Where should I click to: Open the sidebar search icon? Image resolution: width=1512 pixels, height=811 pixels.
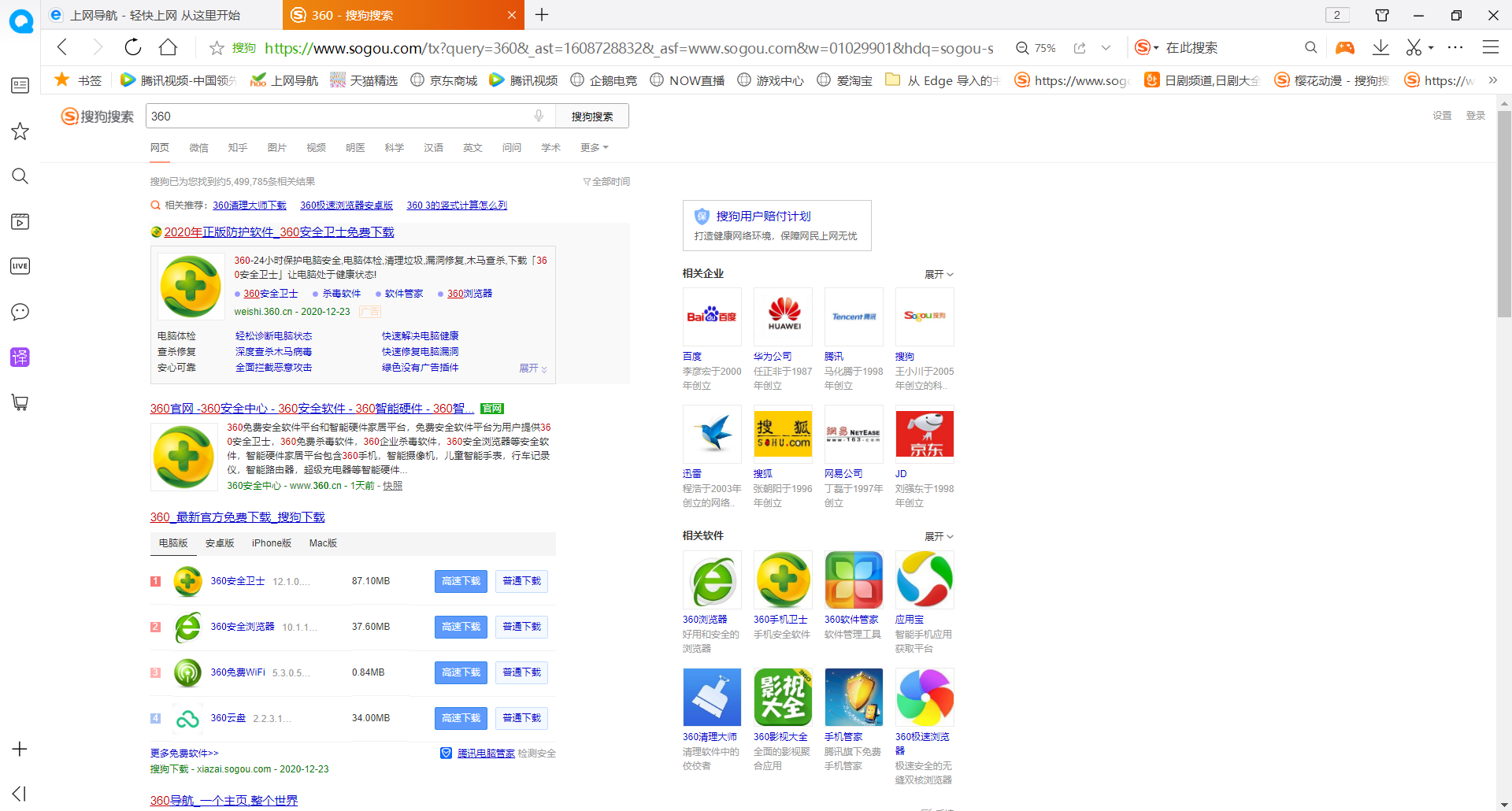pyautogui.click(x=20, y=176)
